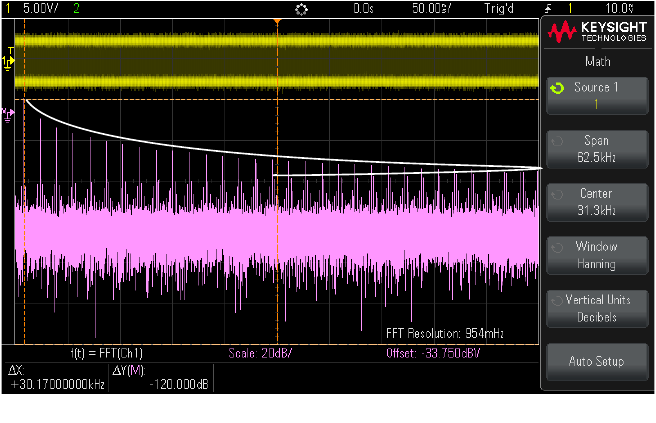Click the channel 1 scale 5.00V/ readout

click(41, 8)
